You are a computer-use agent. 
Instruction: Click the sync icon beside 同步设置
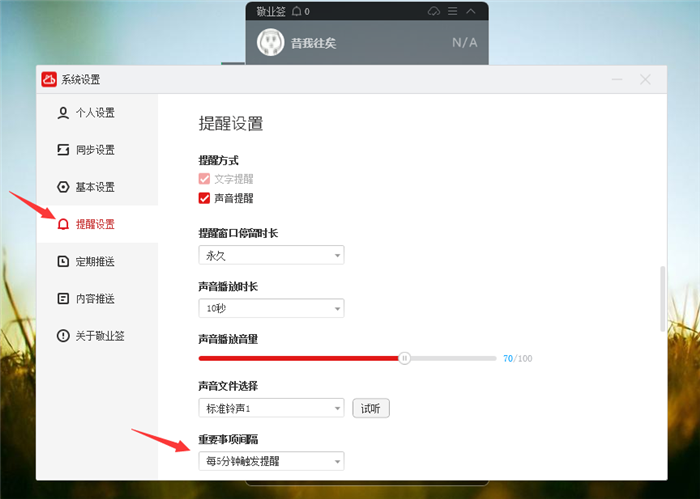(x=63, y=150)
